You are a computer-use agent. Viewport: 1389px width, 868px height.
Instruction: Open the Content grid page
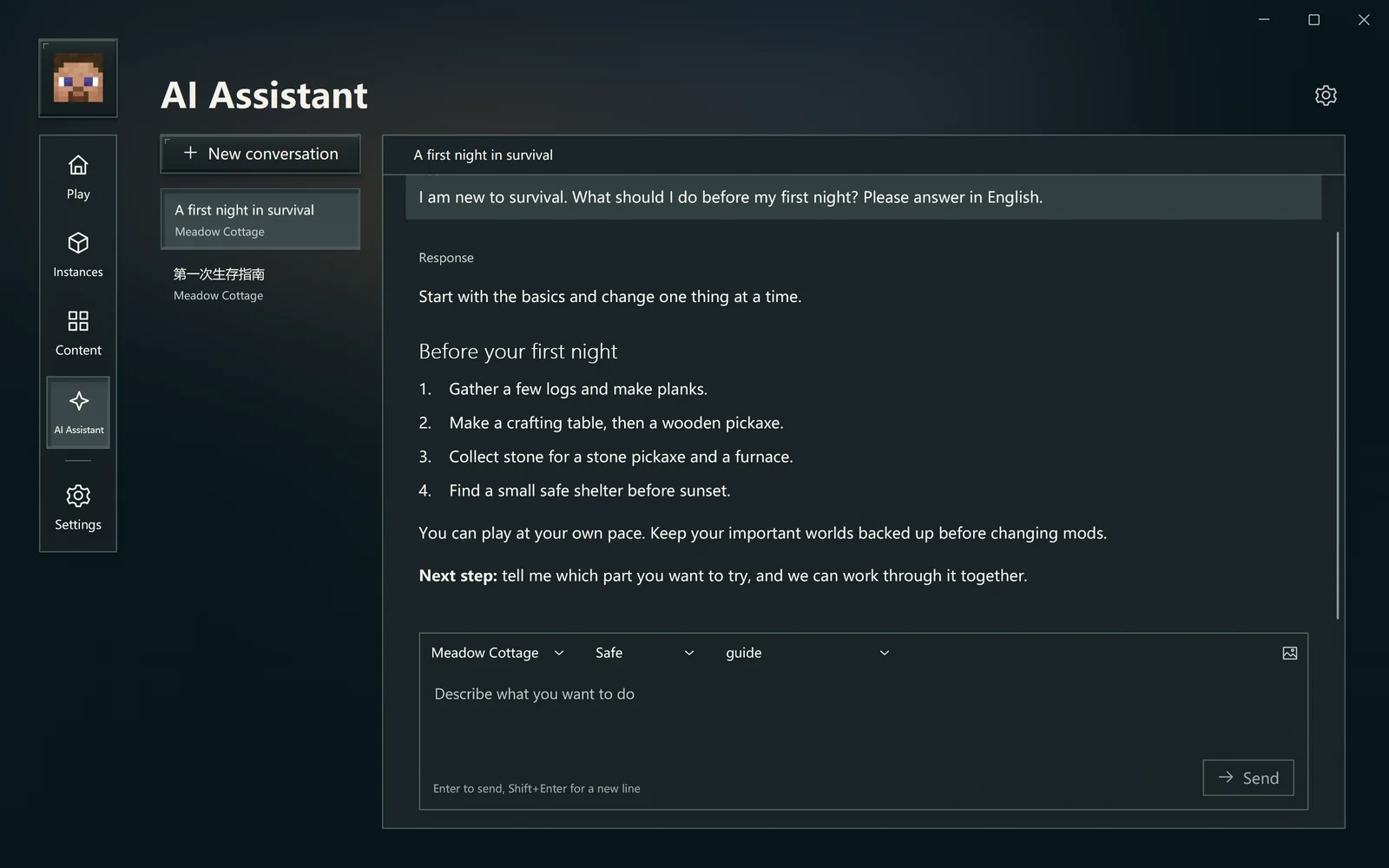[x=78, y=333]
